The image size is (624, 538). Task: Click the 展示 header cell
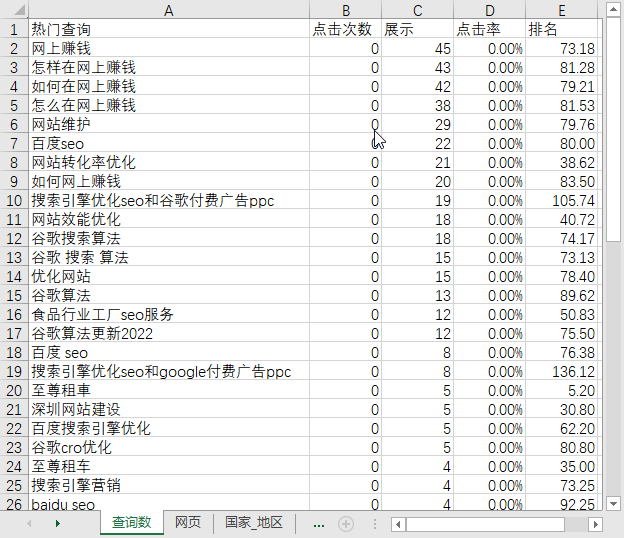(417, 29)
